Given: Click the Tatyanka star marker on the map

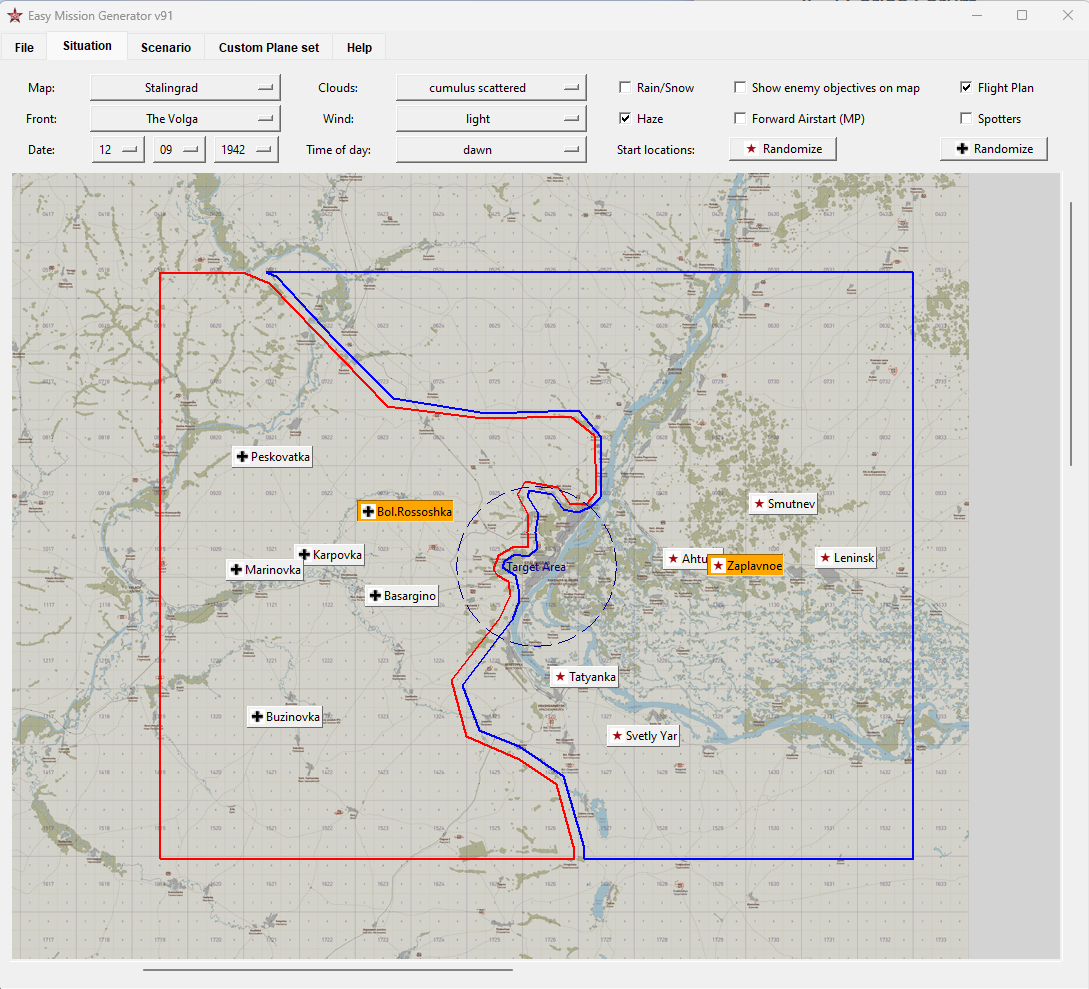Looking at the screenshot, I should [x=583, y=676].
